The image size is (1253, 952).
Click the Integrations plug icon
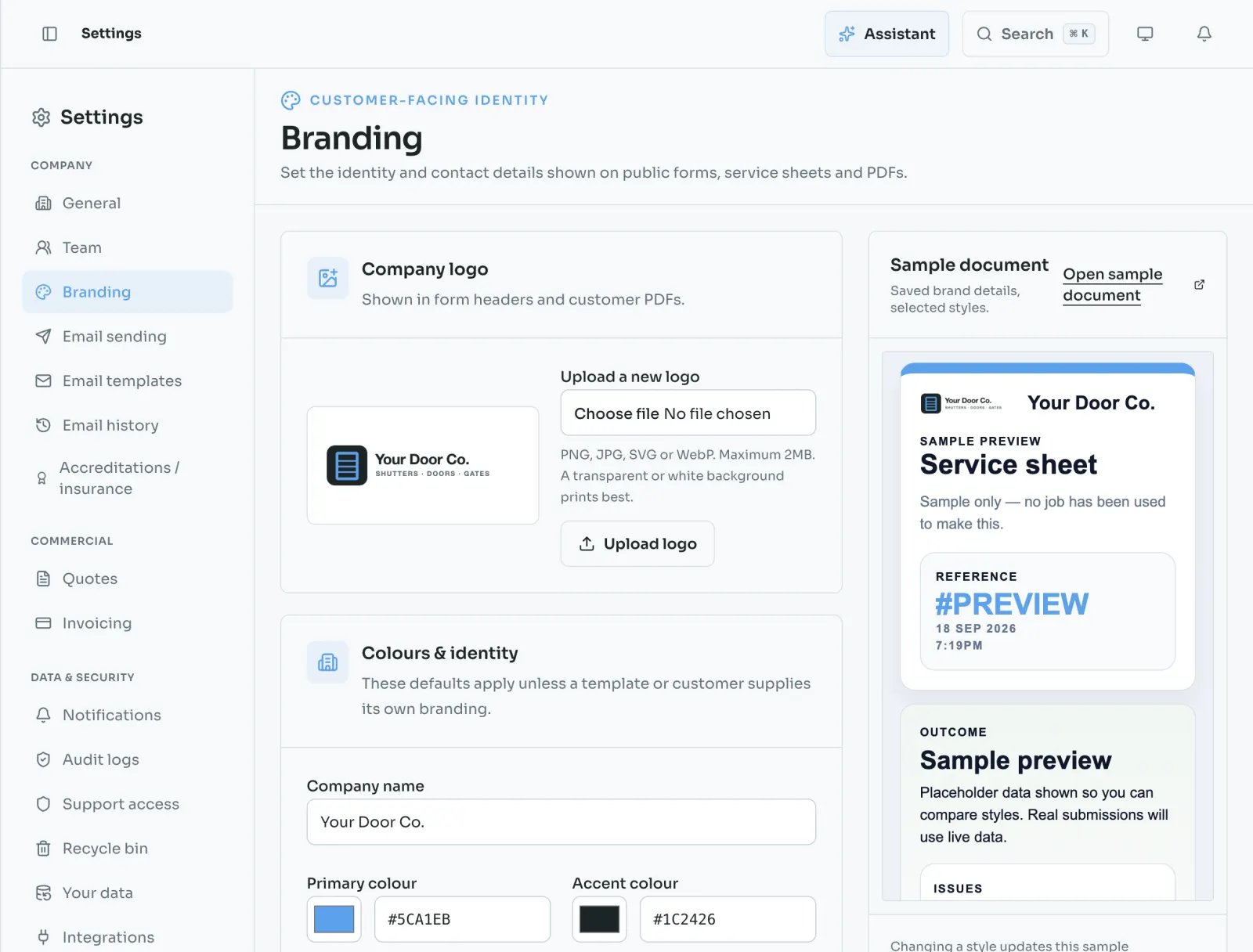(x=43, y=938)
